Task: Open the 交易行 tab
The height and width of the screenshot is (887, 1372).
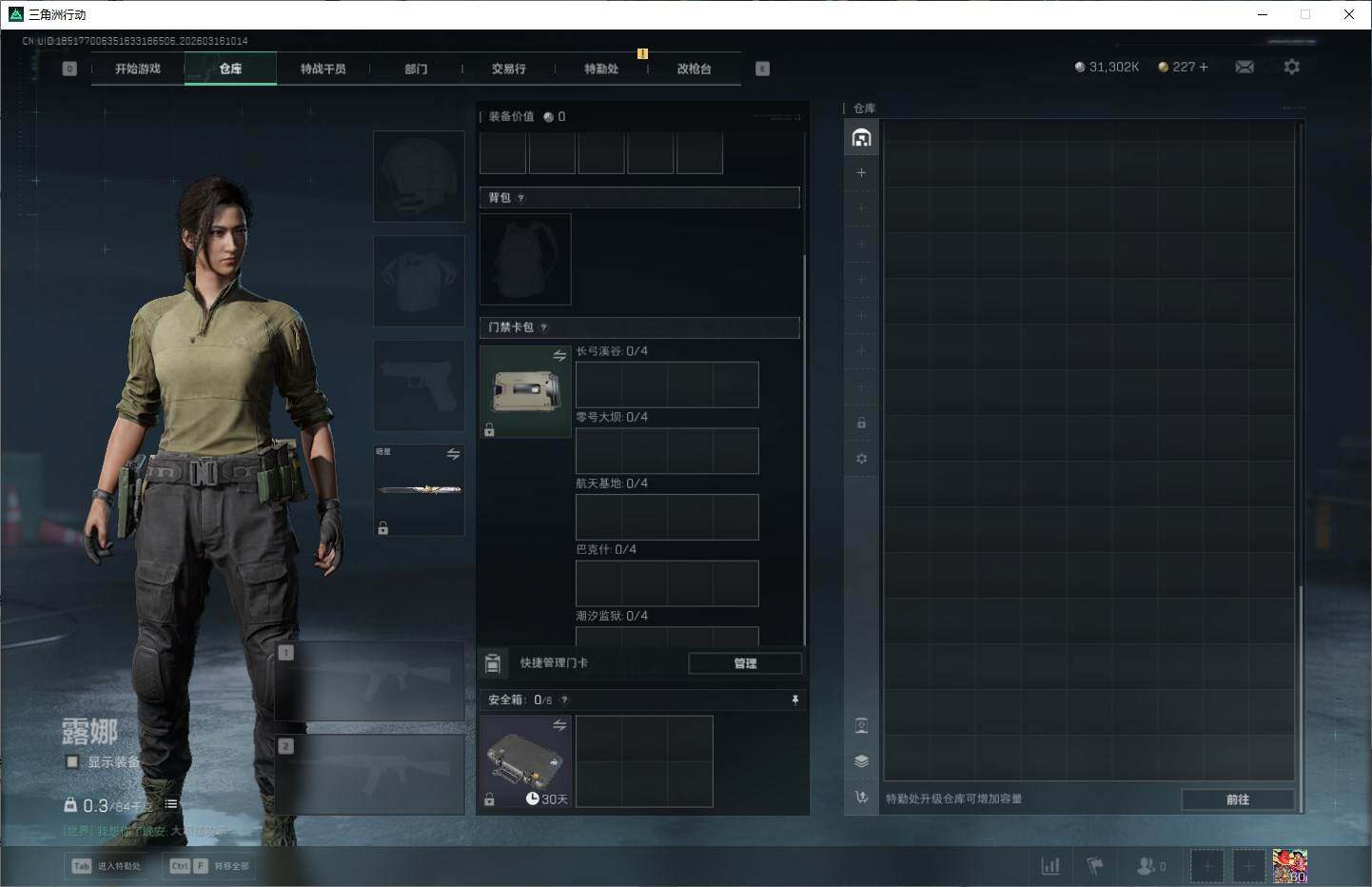Action: pyautogui.click(x=509, y=69)
